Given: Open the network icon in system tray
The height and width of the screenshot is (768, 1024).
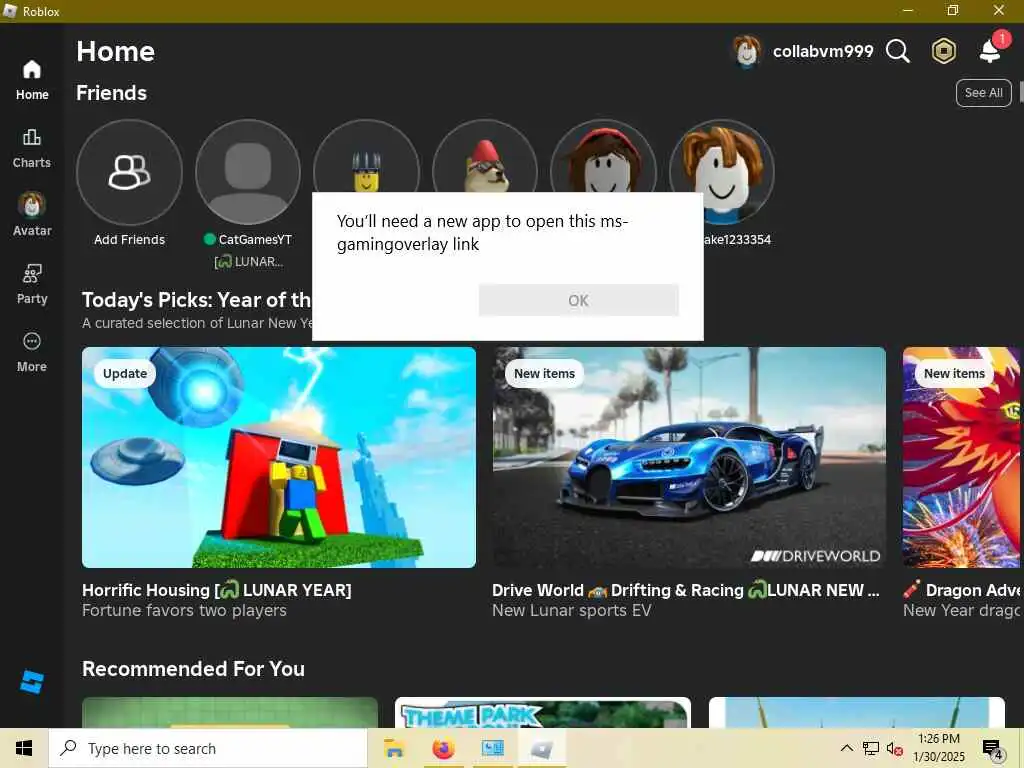Looking at the screenshot, I should (x=871, y=748).
